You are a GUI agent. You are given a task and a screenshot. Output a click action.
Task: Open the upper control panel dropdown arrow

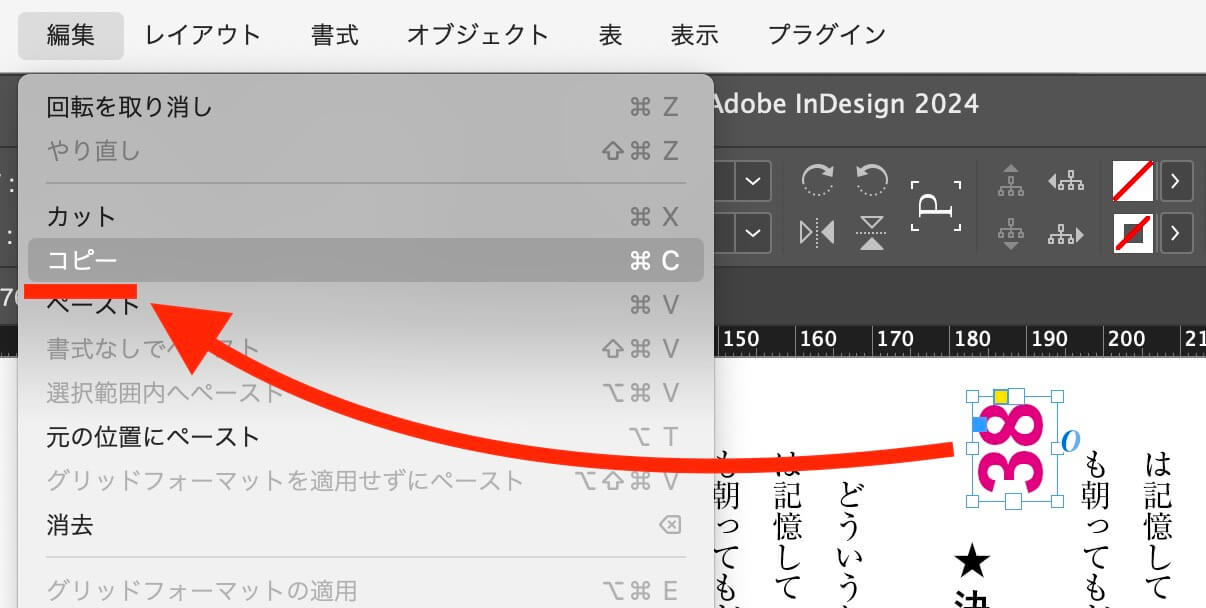(x=753, y=182)
